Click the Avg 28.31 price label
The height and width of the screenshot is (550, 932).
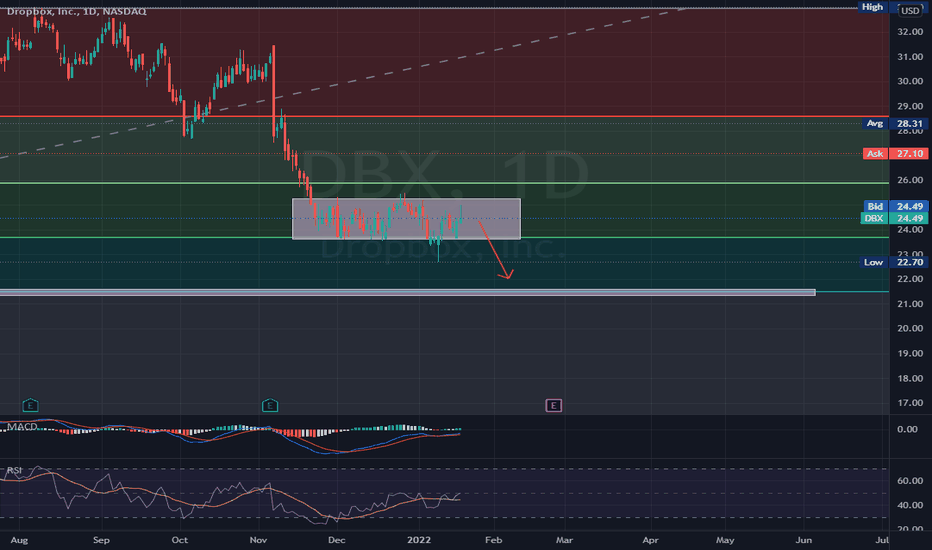pyautogui.click(x=895, y=124)
